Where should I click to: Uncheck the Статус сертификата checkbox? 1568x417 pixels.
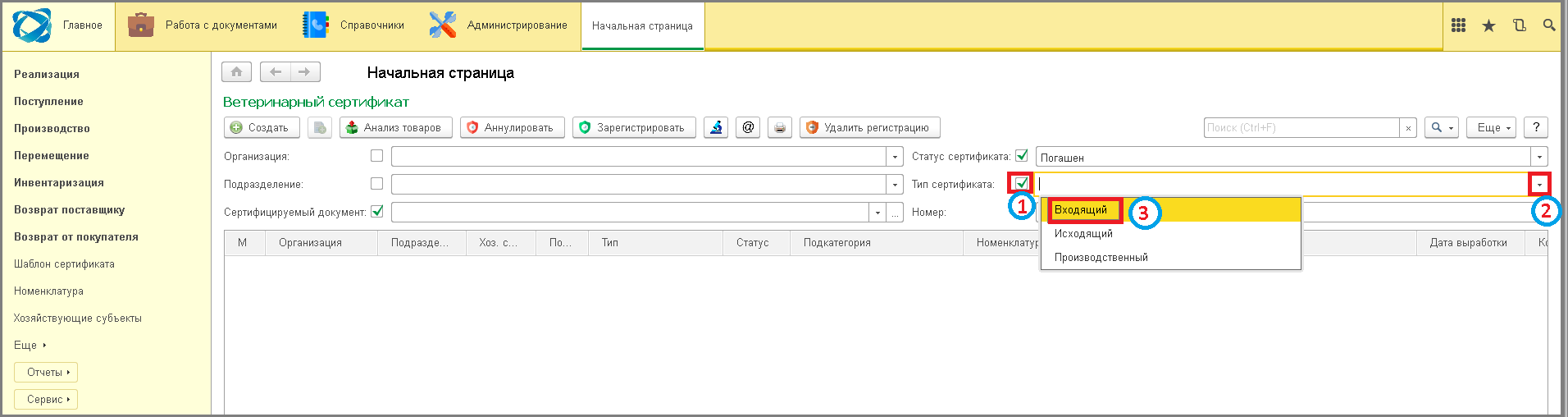(x=1022, y=156)
